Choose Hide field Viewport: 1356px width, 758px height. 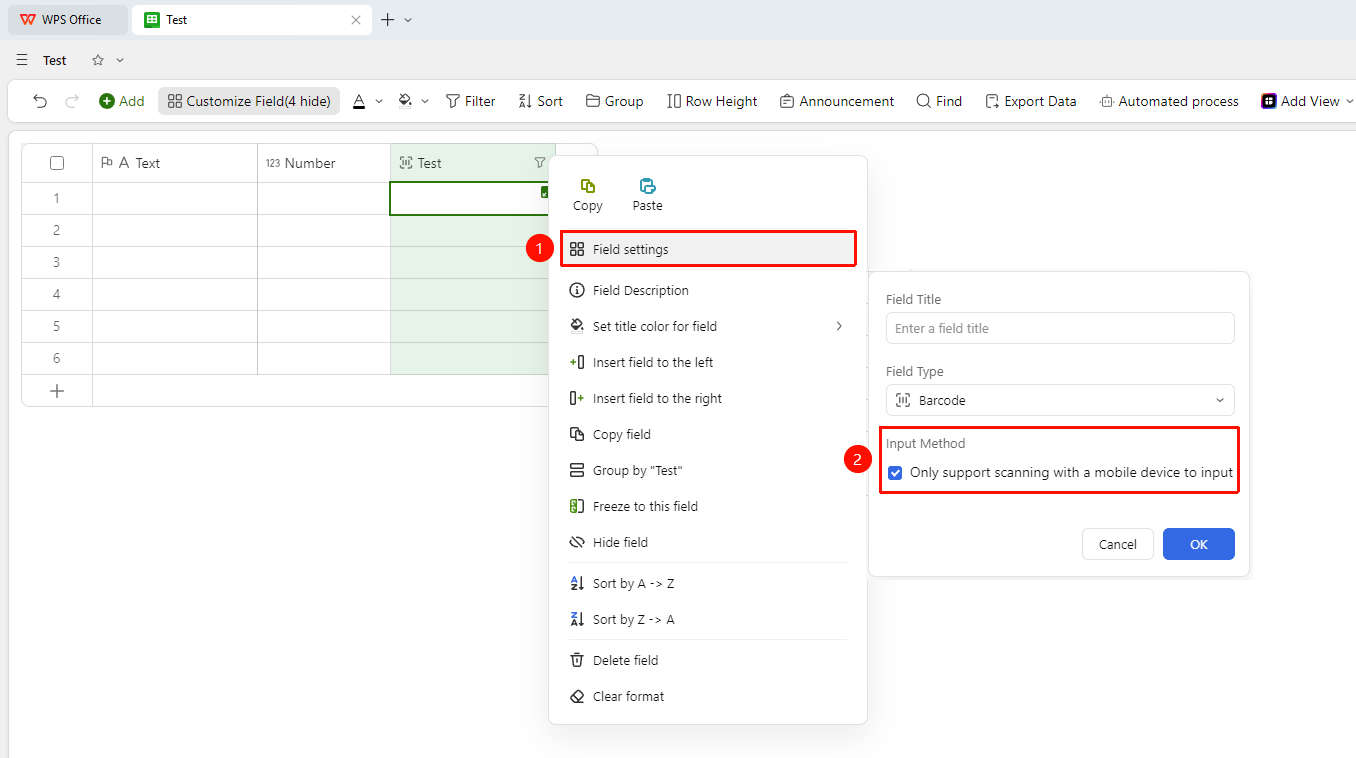tap(708, 543)
